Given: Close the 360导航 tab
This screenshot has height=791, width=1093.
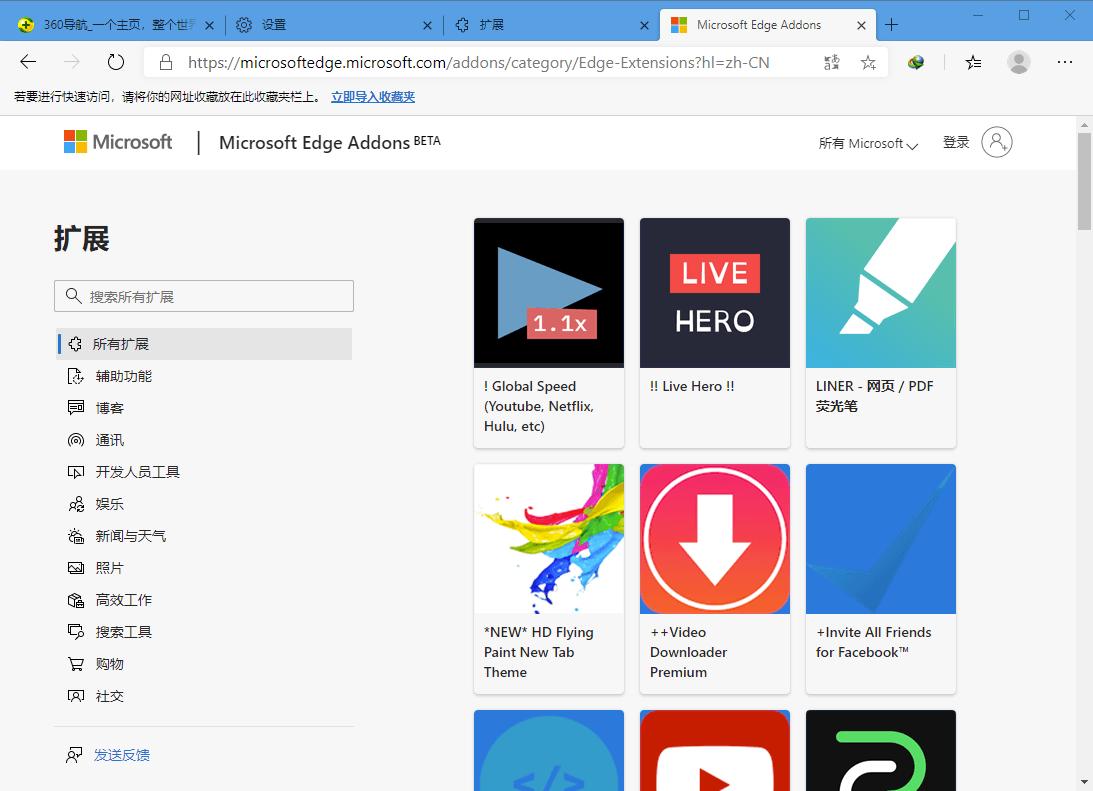Looking at the screenshot, I should [x=209, y=26].
